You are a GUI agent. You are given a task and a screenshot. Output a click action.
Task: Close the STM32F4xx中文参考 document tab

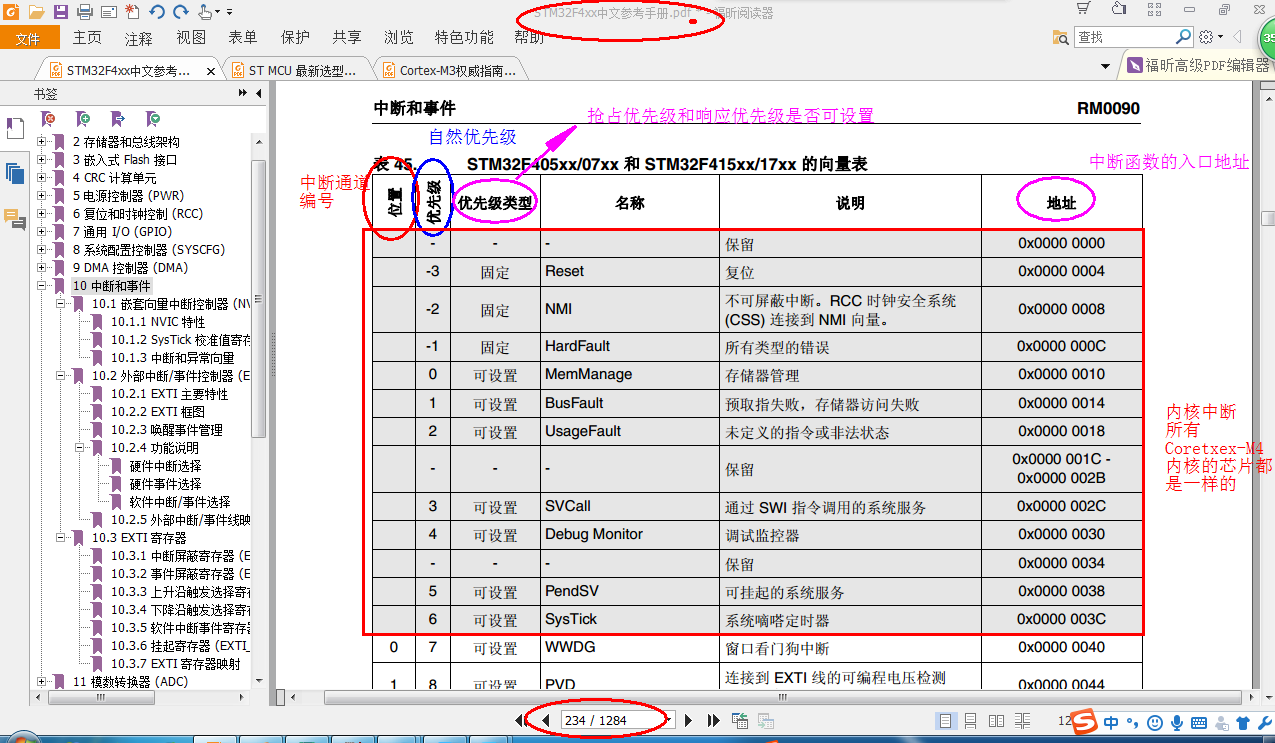[x=211, y=71]
